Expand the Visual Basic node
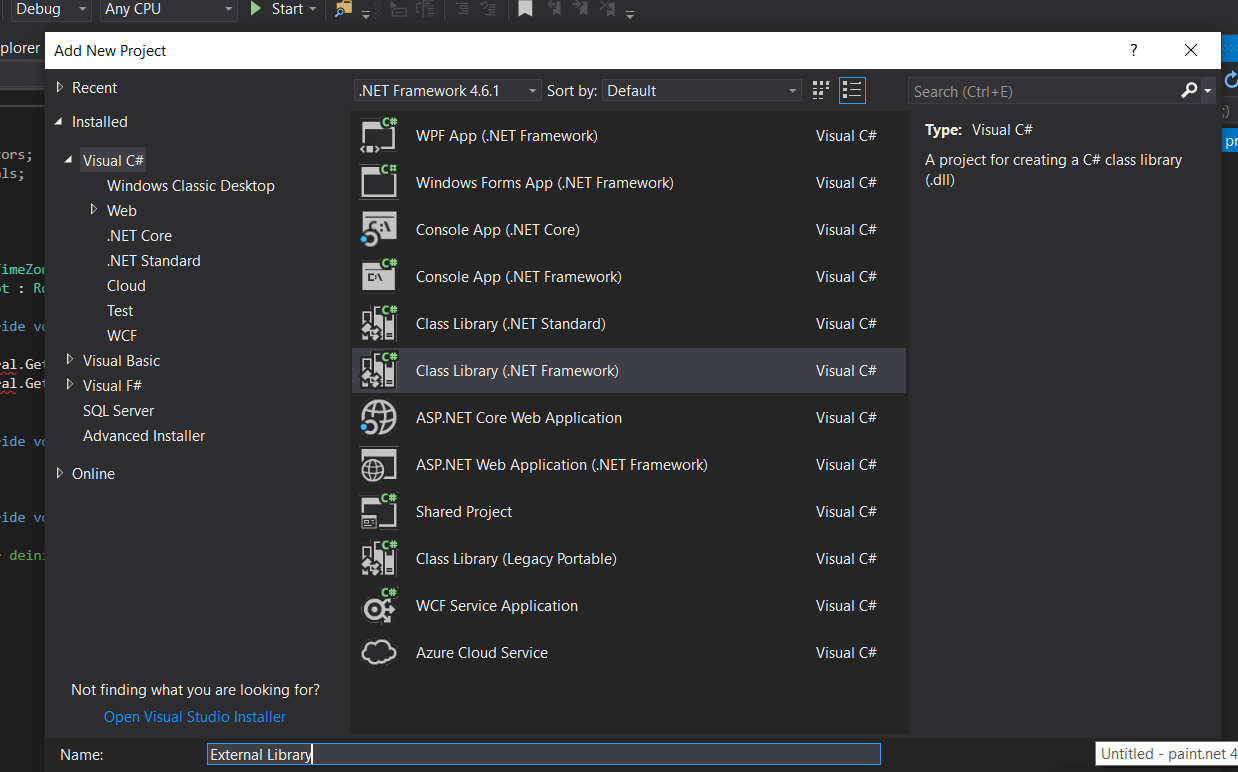 (x=69, y=359)
